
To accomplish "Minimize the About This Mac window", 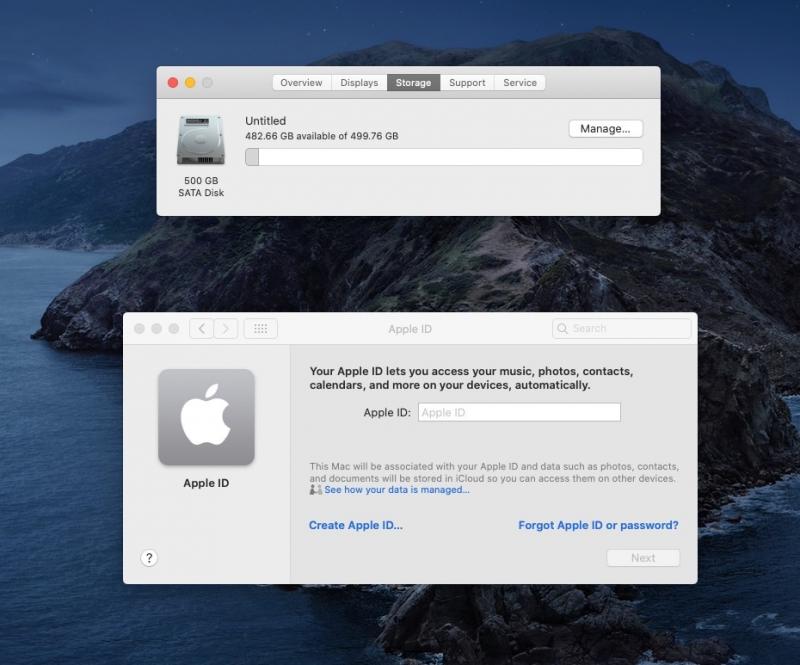I will pyautogui.click(x=190, y=83).
